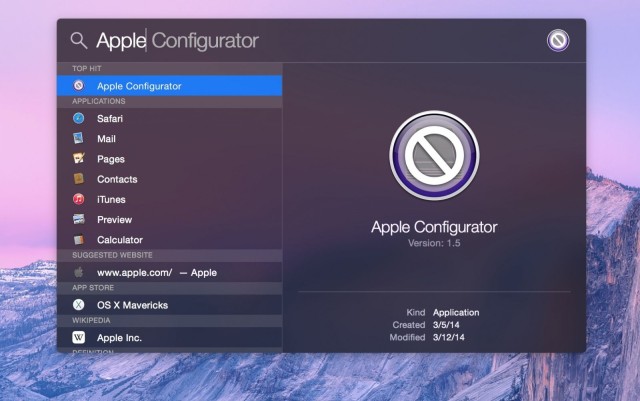This screenshot has width=640, height=401.
Task: Click the Pages app icon
Action: point(79,158)
